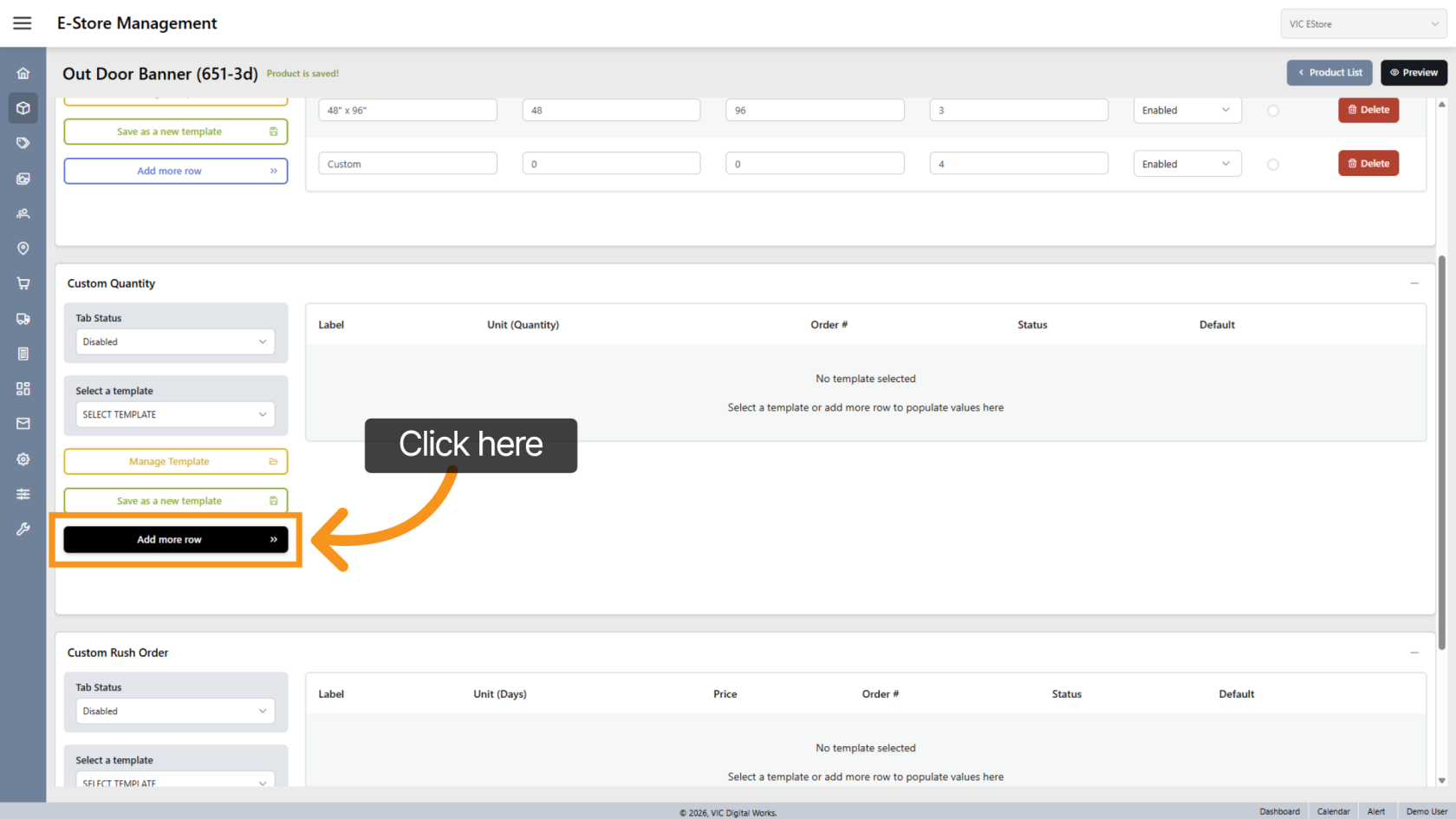Open Calendar in the footer bar

coord(1333,811)
